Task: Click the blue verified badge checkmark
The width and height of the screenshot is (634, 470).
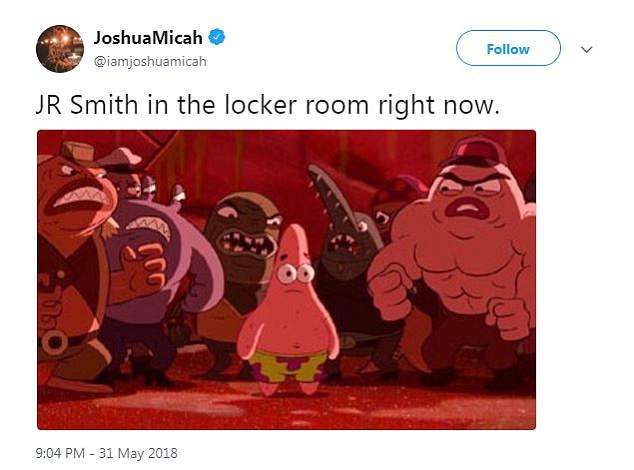Action: 216,37
